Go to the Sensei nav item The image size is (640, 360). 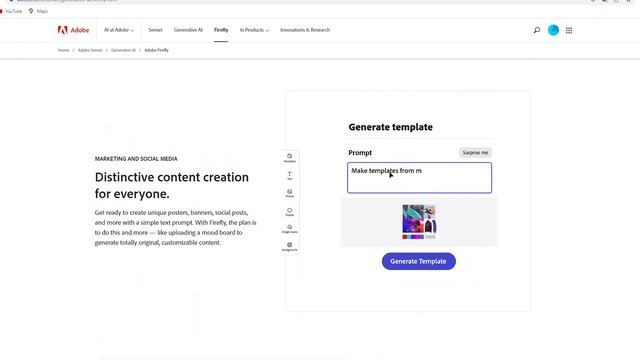pyautogui.click(x=155, y=30)
